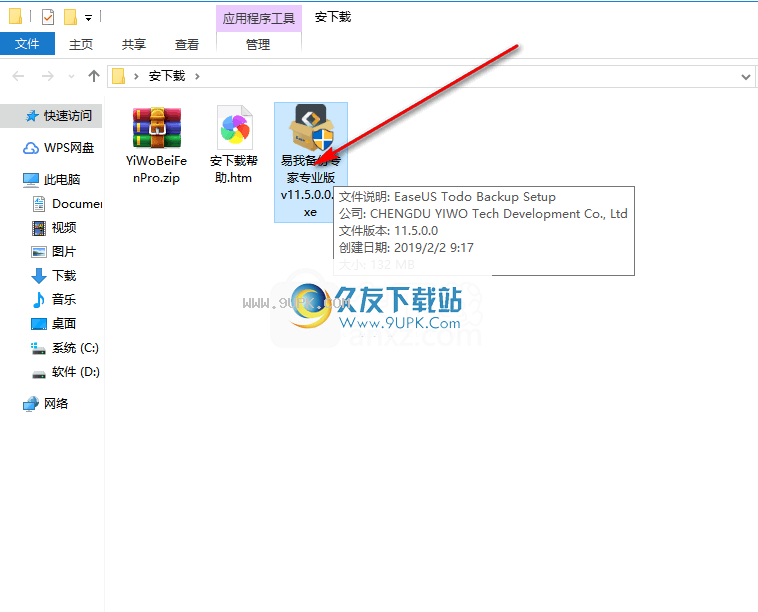
Task: Click the 系统 (C:) drive icon
Action: pos(38,348)
